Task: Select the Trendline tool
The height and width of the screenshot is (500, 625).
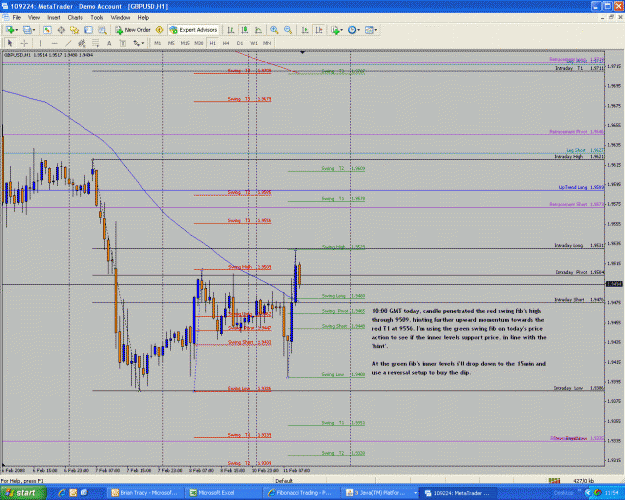Action: [68, 43]
